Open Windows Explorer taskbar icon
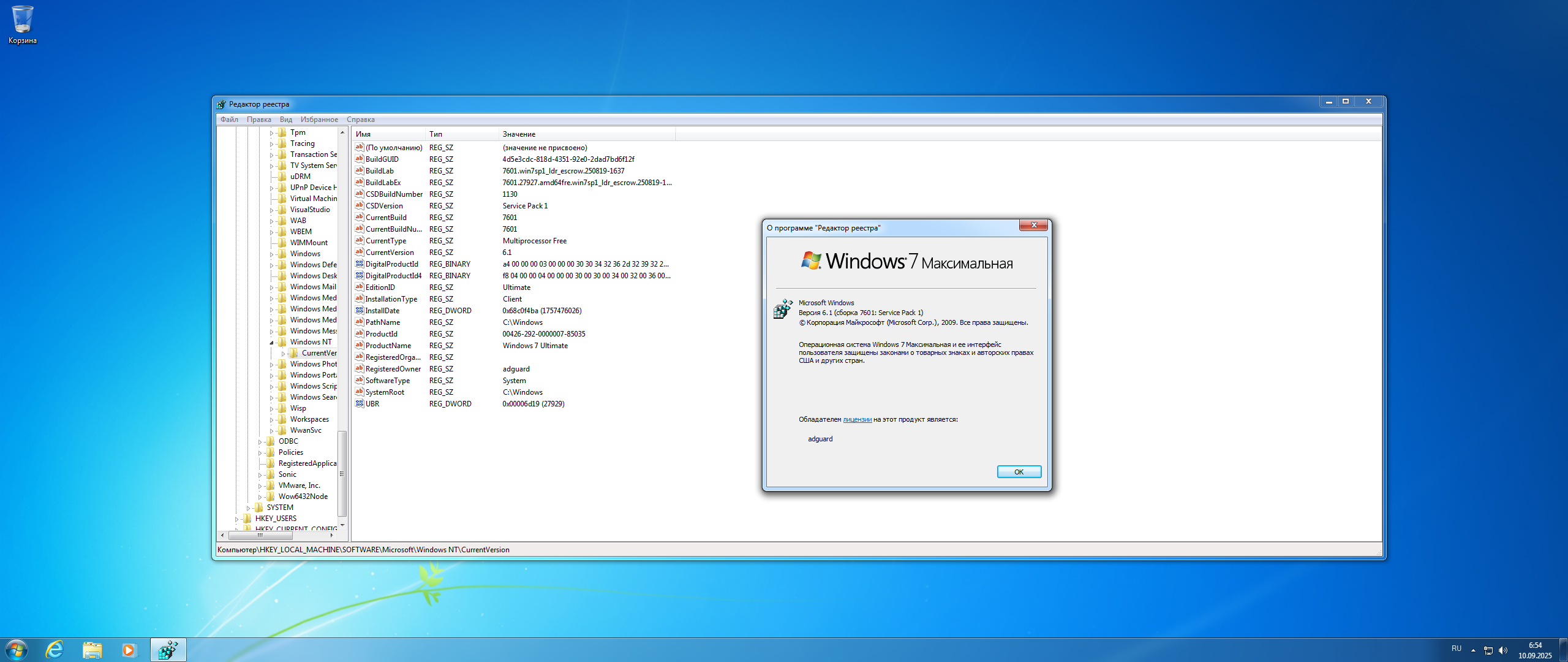Viewport: 1568px width, 662px height. 92,650
